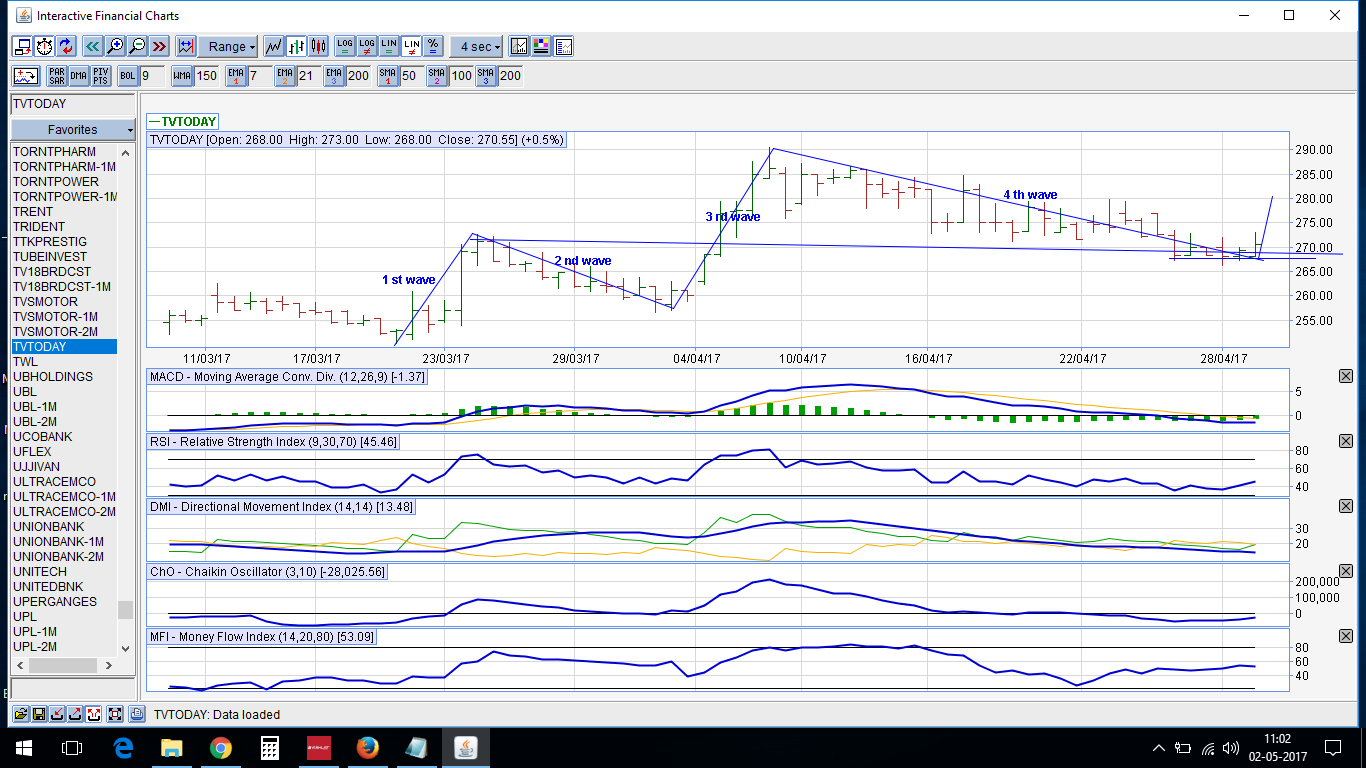Image resolution: width=1366 pixels, height=768 pixels.
Task: Click the zoom out magnifier
Action: pos(137,46)
